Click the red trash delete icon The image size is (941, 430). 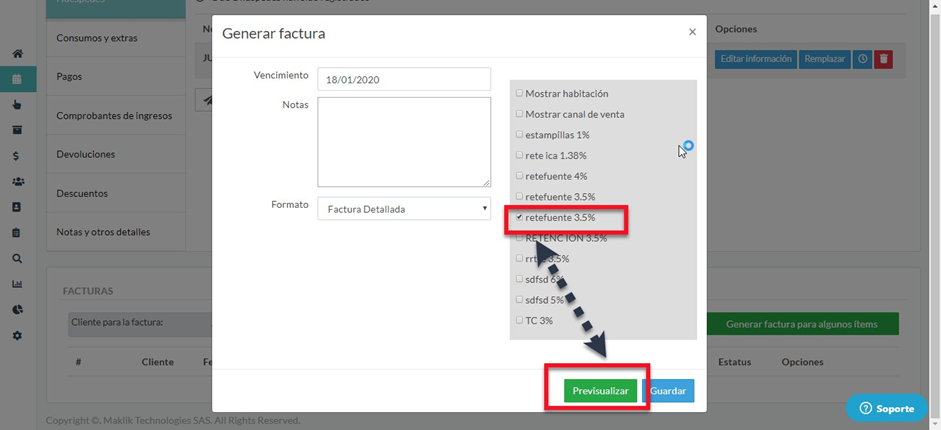tap(883, 59)
